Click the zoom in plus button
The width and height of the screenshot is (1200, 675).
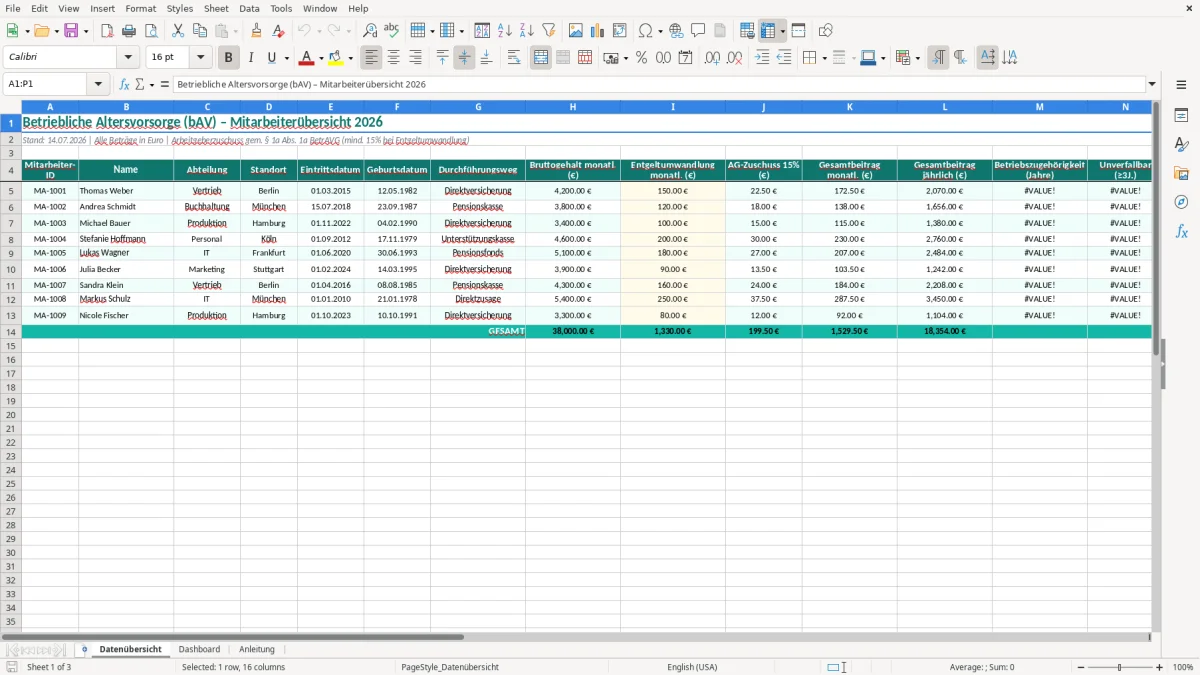1160,667
